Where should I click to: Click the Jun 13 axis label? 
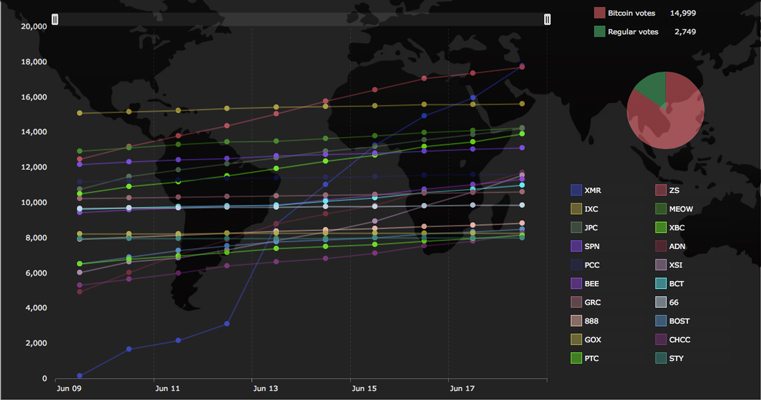coord(265,388)
